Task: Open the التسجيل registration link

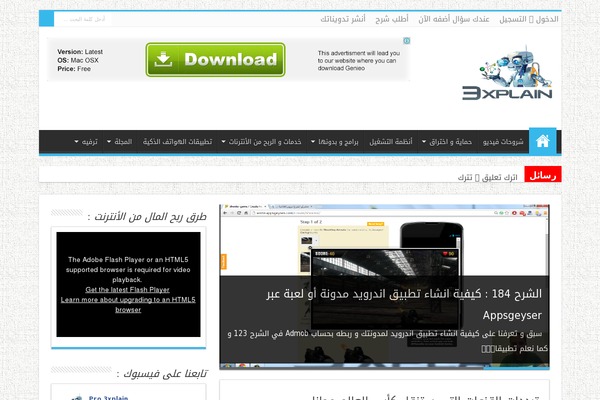Action: pyautogui.click(x=513, y=19)
